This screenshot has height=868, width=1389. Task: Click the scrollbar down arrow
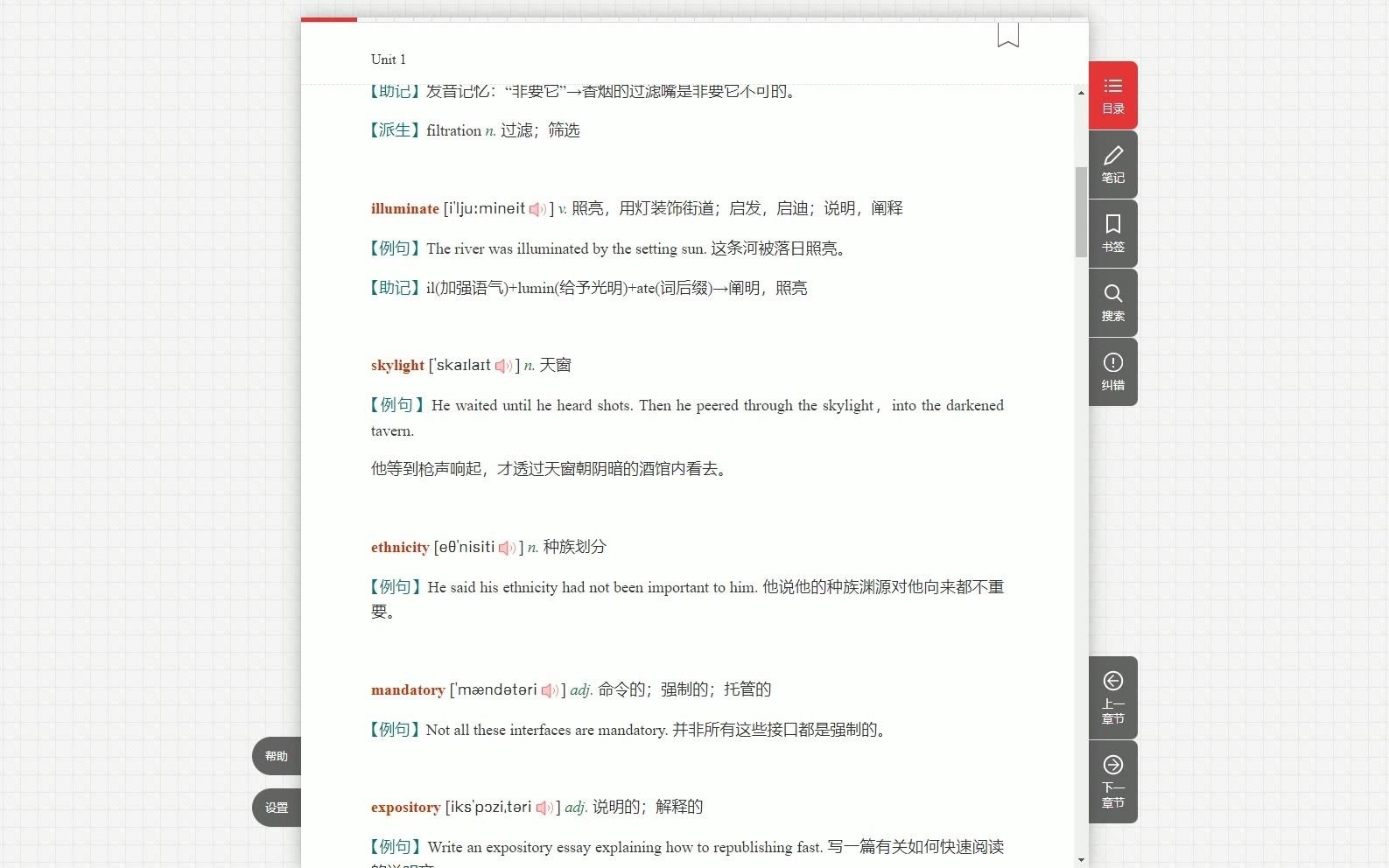[x=1081, y=860]
